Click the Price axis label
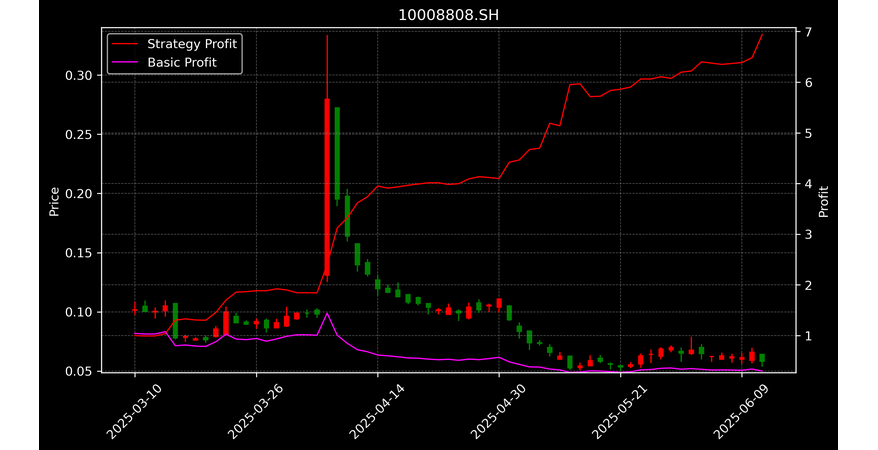878x450 pixels. click(x=54, y=202)
